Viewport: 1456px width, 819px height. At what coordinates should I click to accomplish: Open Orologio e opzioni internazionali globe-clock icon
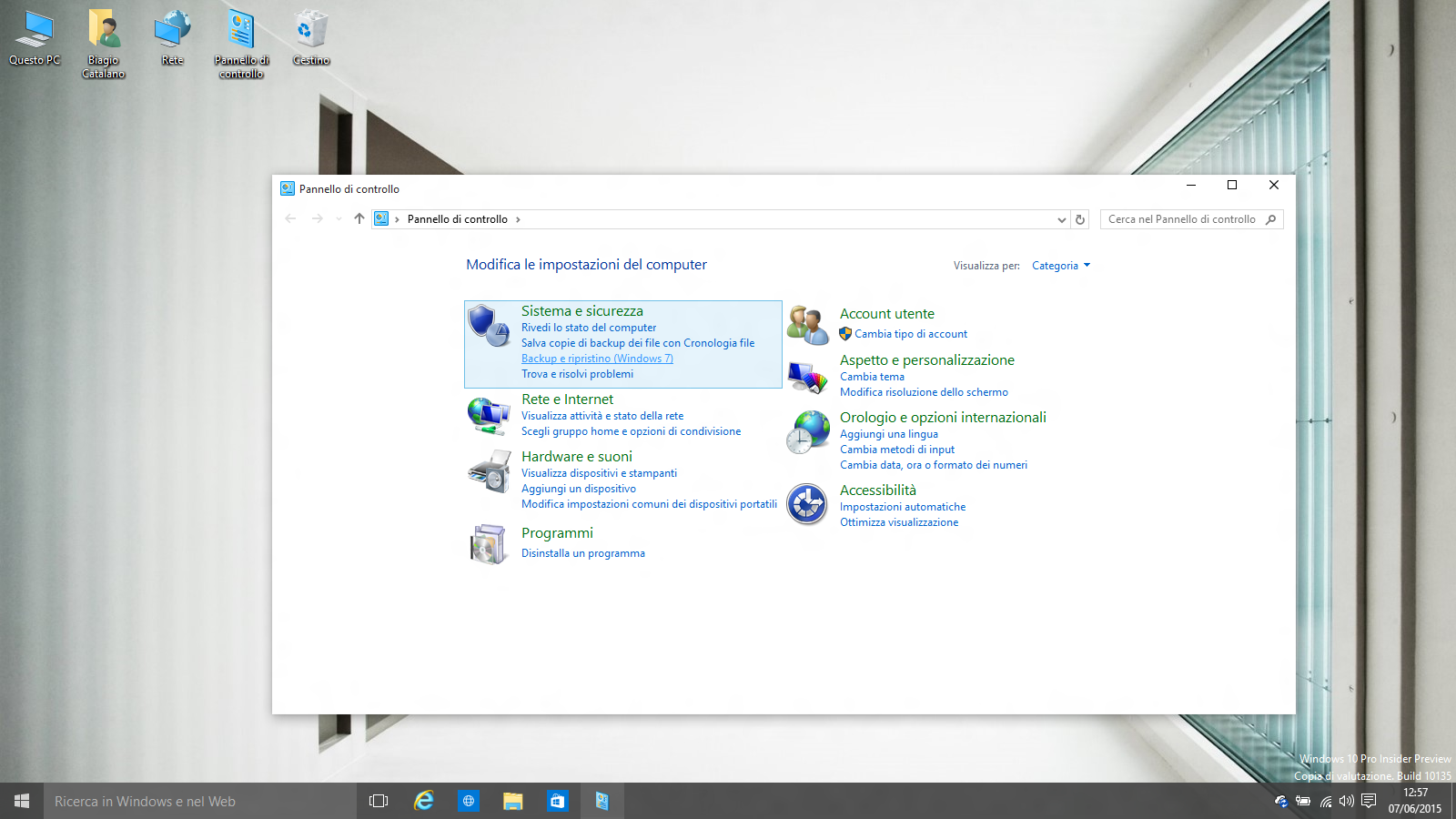(x=807, y=432)
